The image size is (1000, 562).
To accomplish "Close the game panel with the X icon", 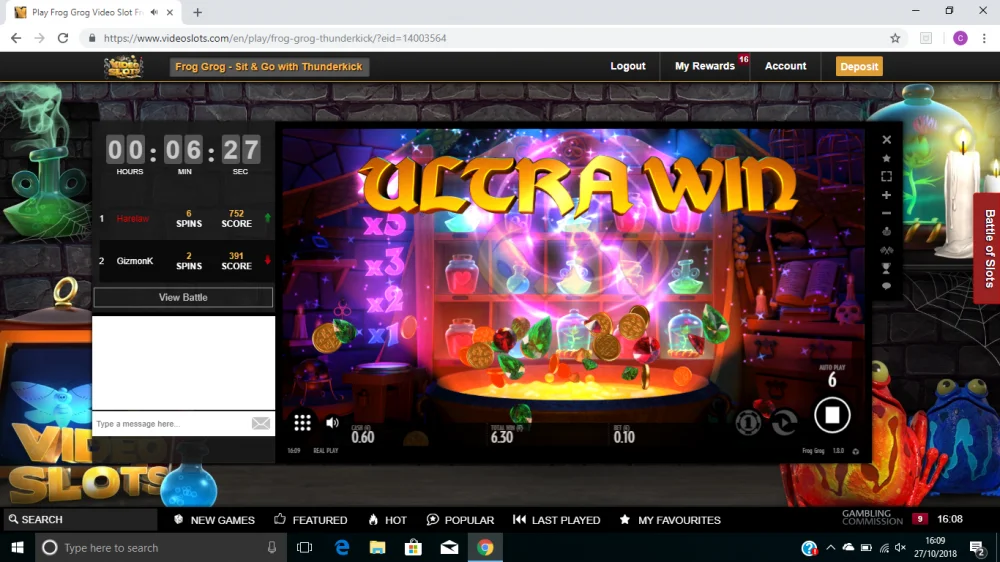I will (886, 140).
